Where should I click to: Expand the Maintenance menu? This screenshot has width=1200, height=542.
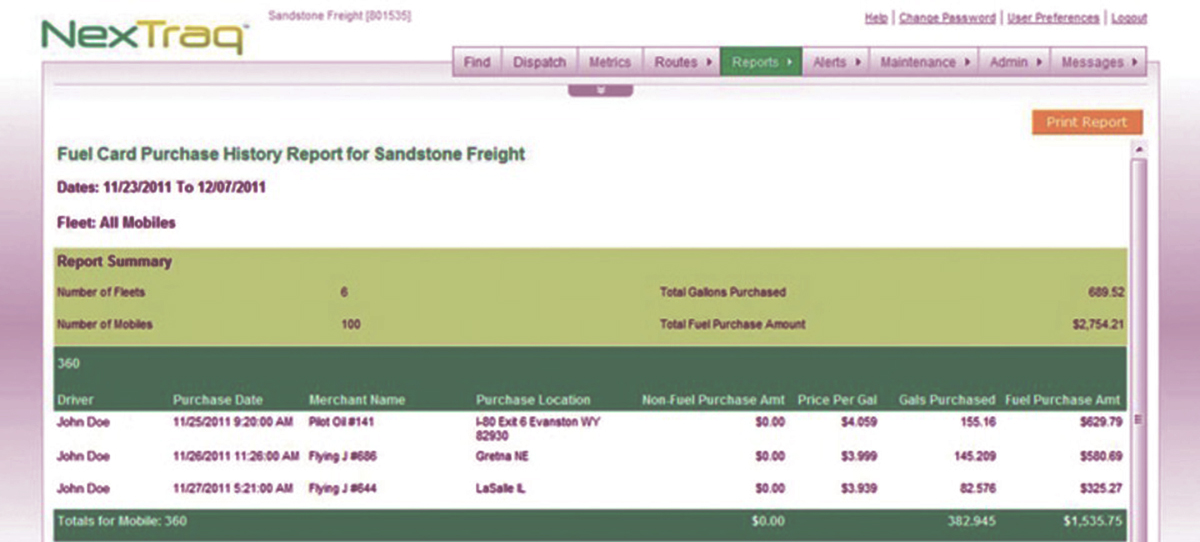click(924, 62)
